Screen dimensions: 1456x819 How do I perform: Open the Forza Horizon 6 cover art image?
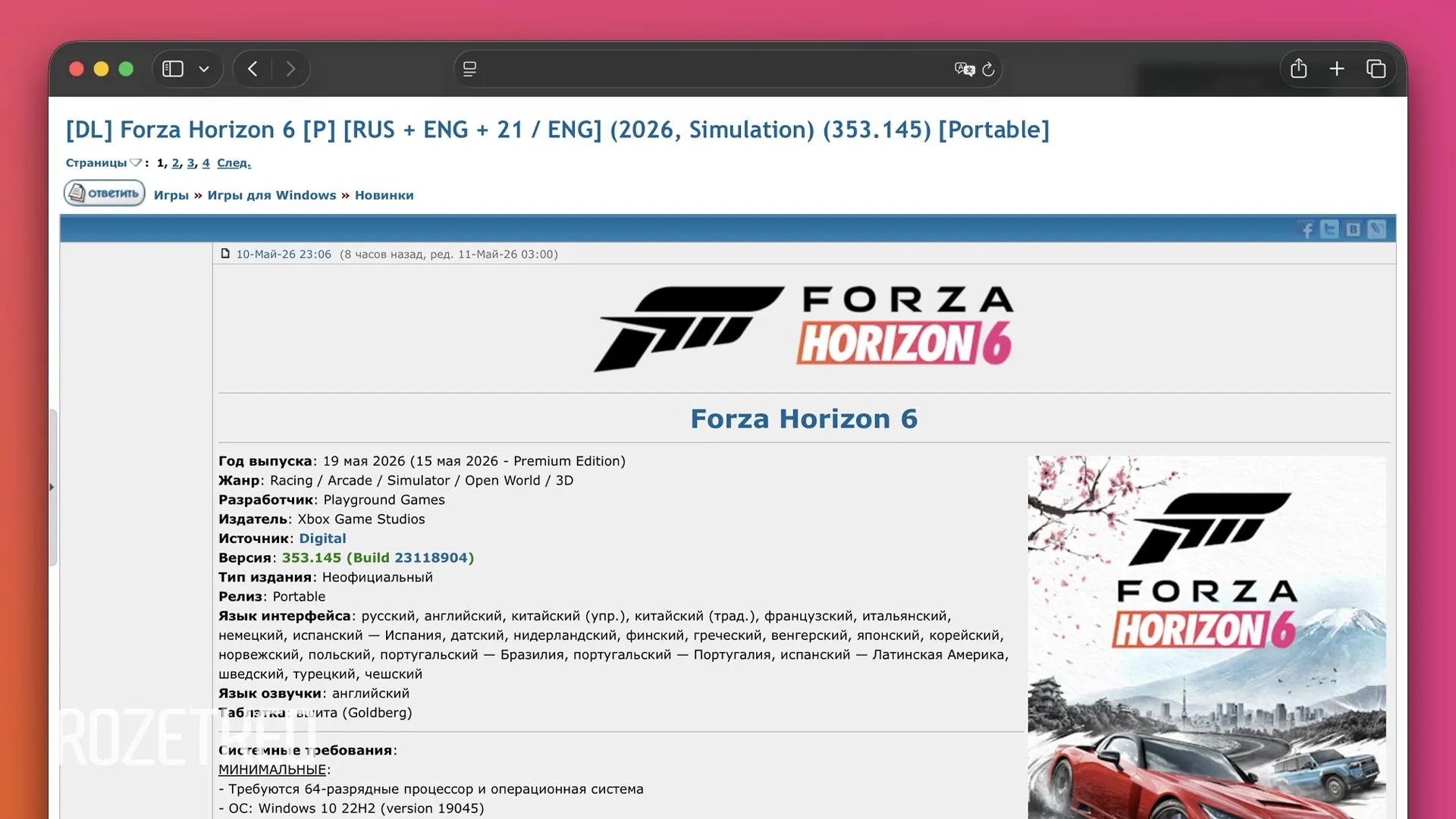click(1207, 637)
